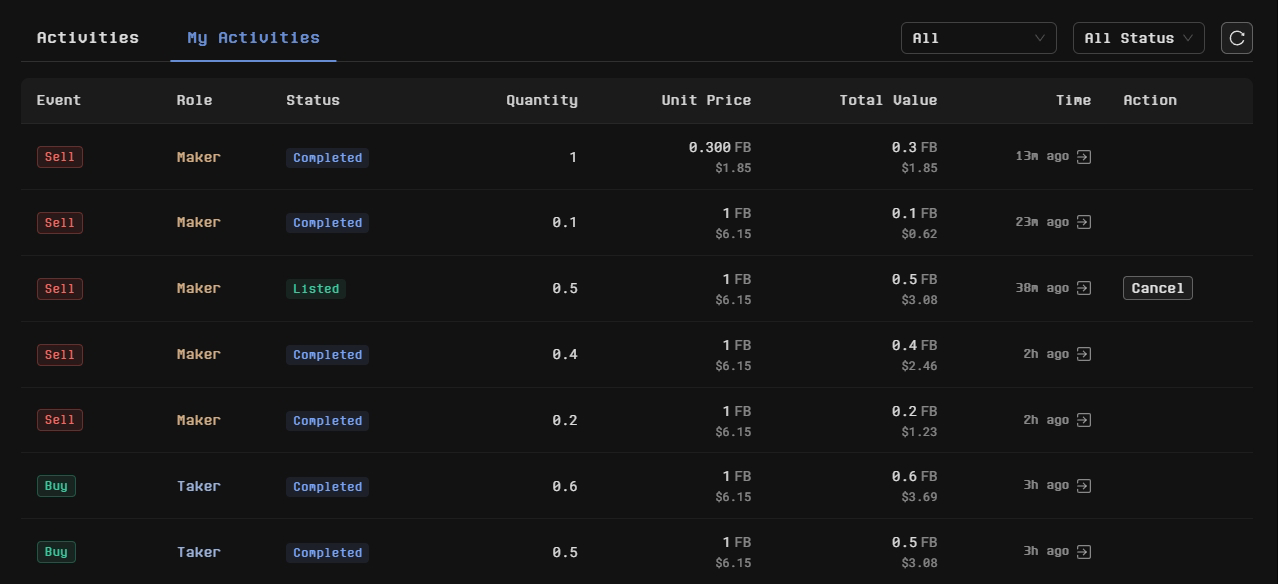This screenshot has width=1278, height=584.
Task: Open transaction link for 0.6 quantity buy
Action: click(1084, 486)
